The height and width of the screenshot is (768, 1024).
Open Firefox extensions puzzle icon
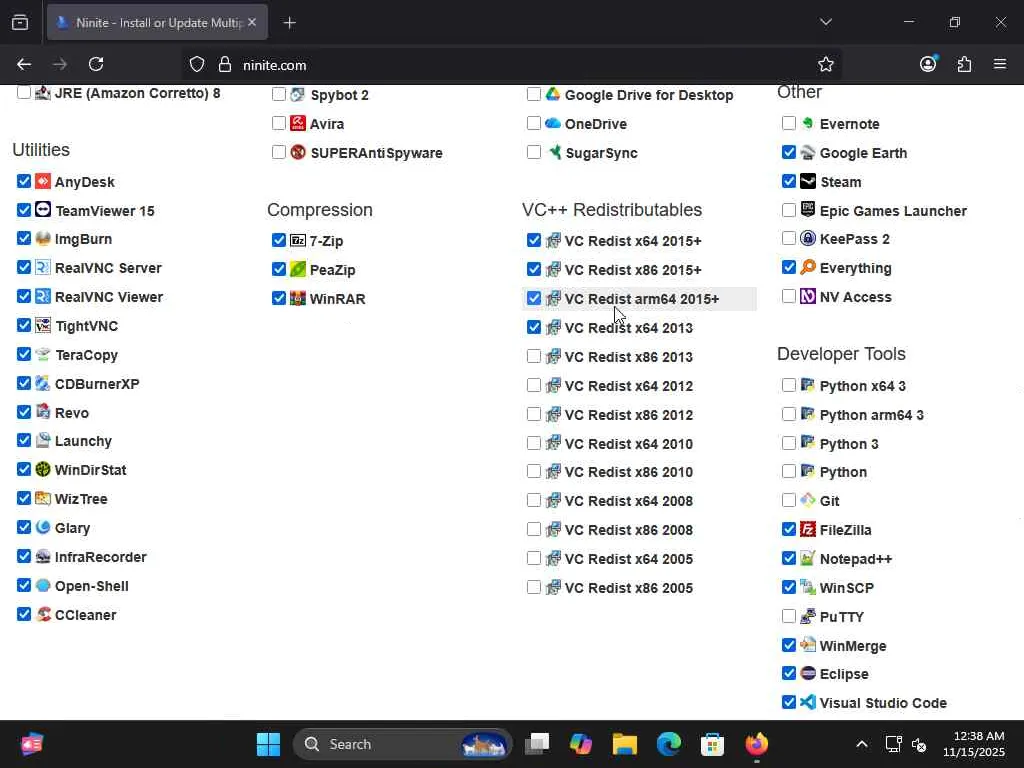[x=964, y=64]
